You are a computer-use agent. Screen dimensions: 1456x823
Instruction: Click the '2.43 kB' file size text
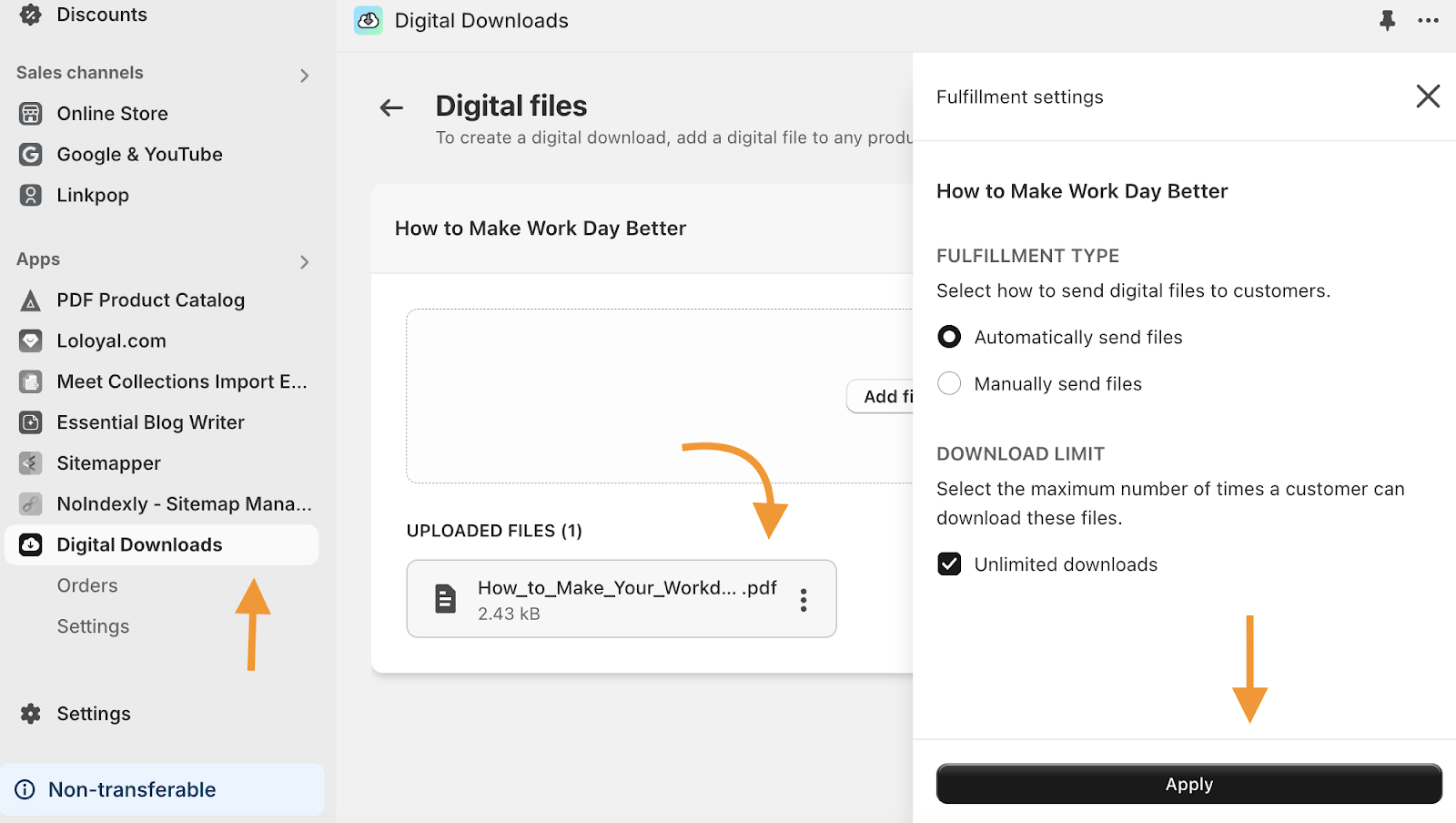[x=509, y=614]
